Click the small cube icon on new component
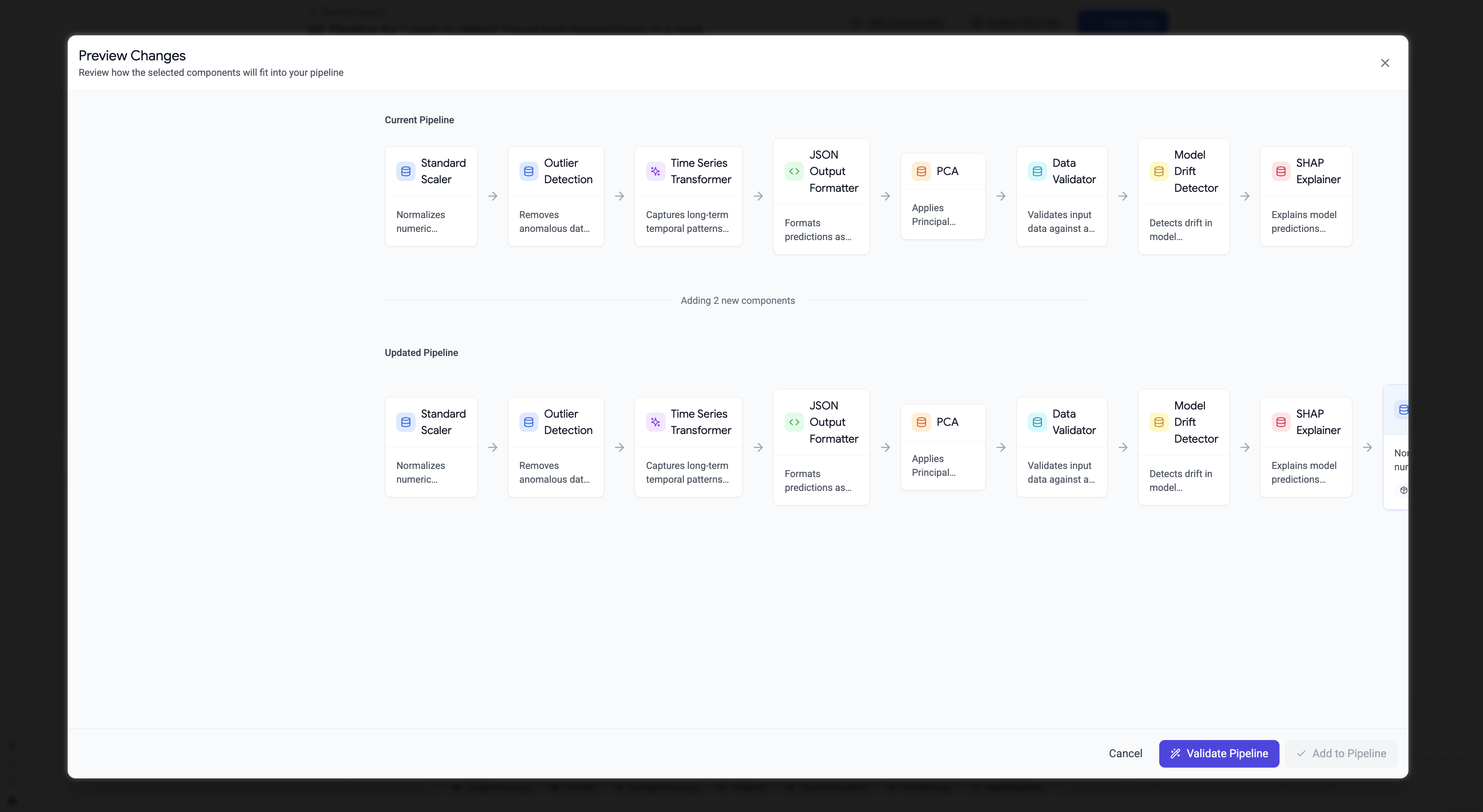 tap(1403, 490)
